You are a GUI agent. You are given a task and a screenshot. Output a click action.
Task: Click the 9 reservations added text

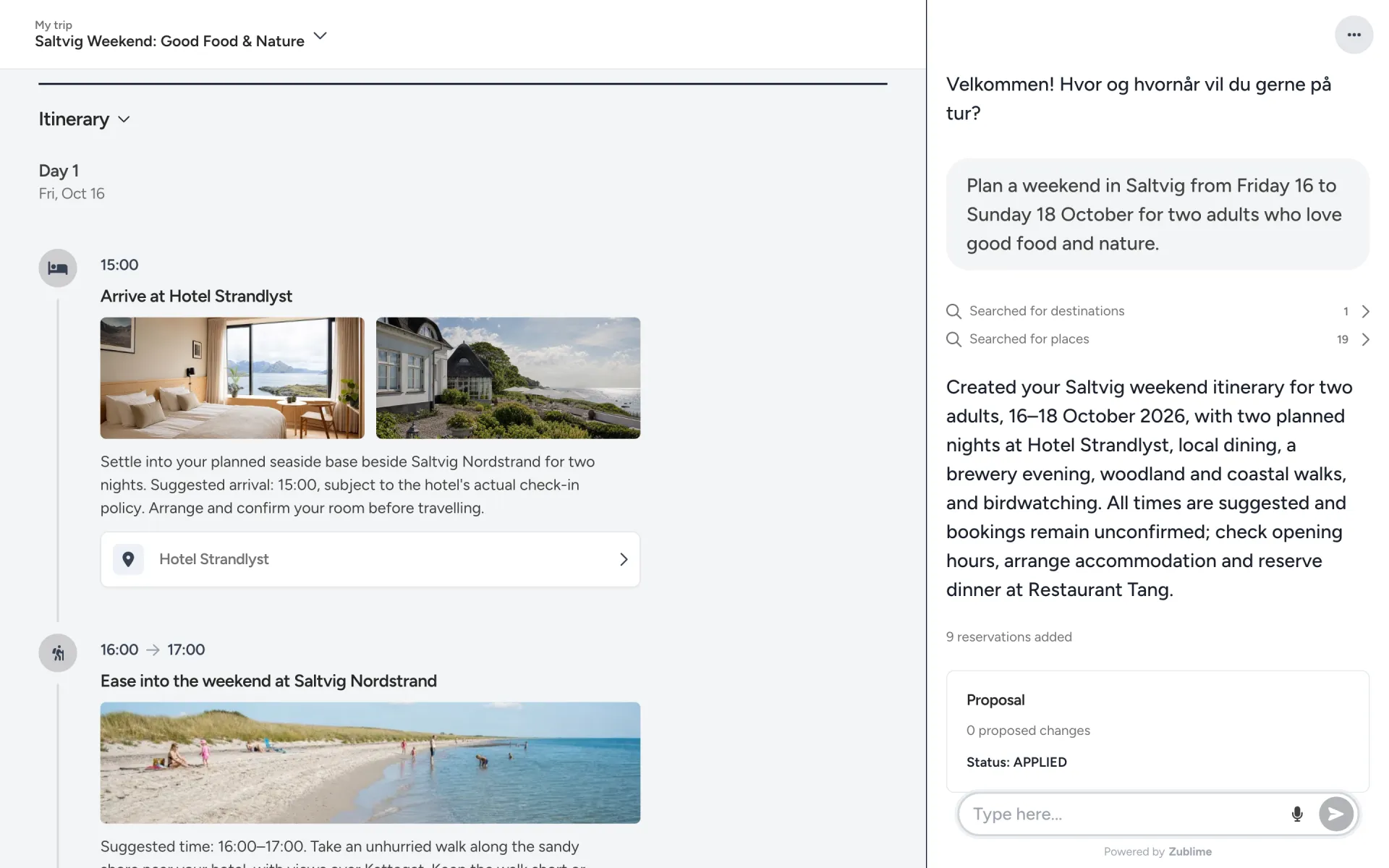pyautogui.click(x=1008, y=637)
